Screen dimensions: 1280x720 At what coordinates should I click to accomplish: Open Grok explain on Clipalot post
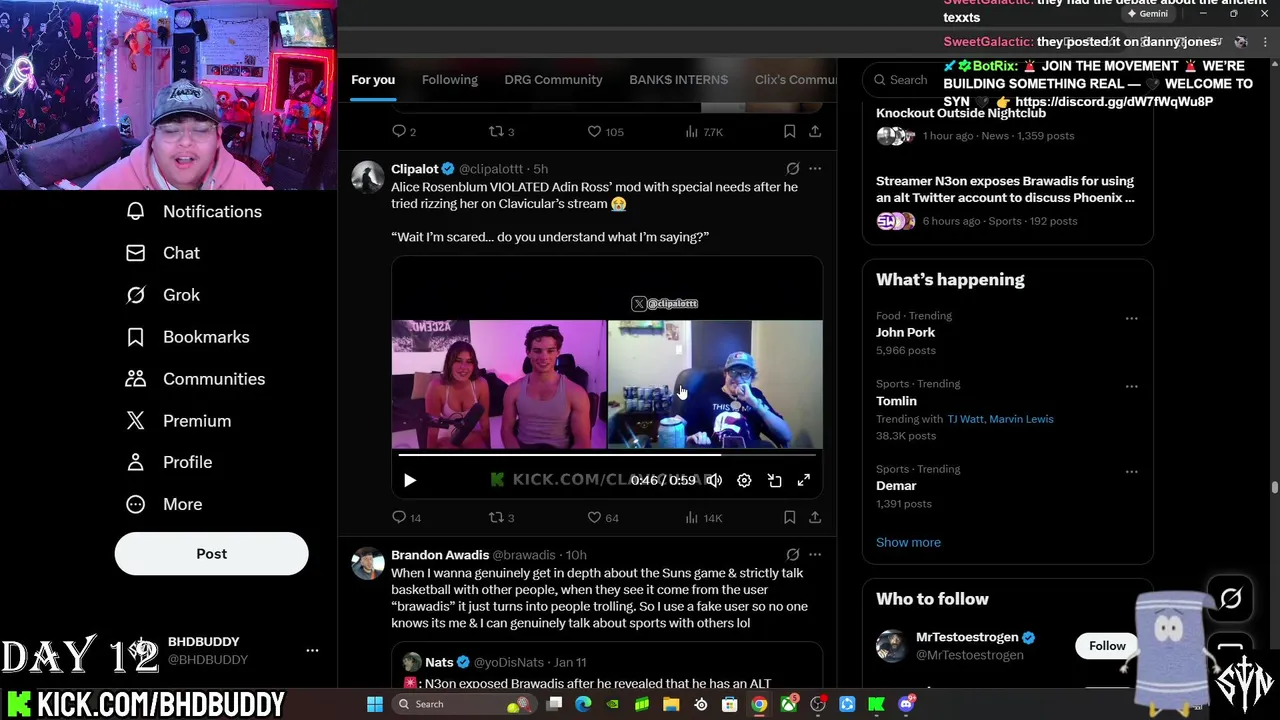coord(792,169)
